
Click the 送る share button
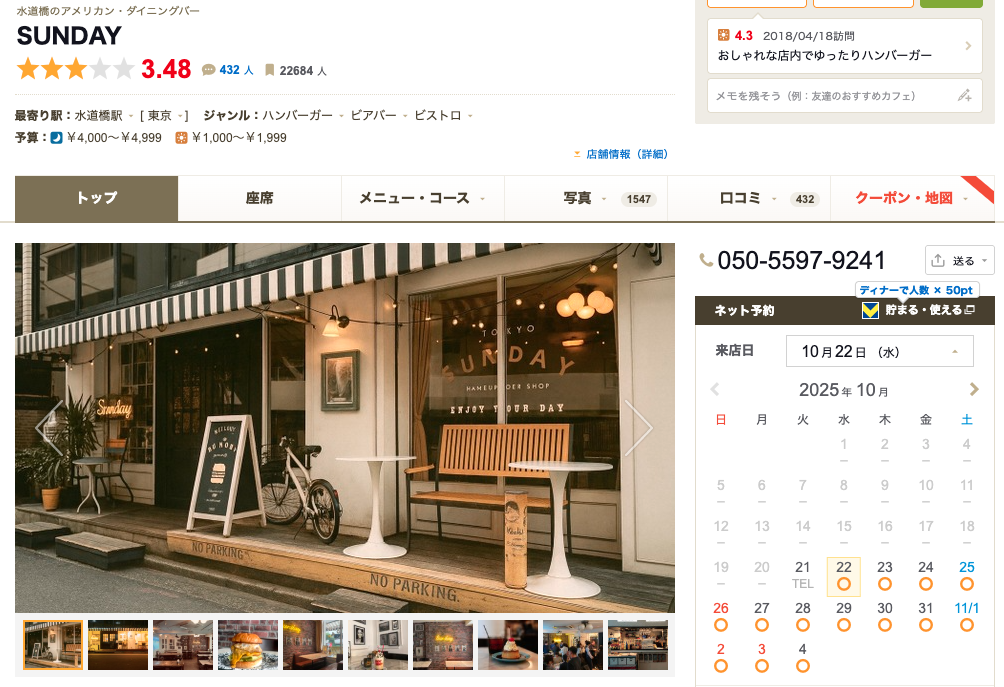tap(959, 260)
